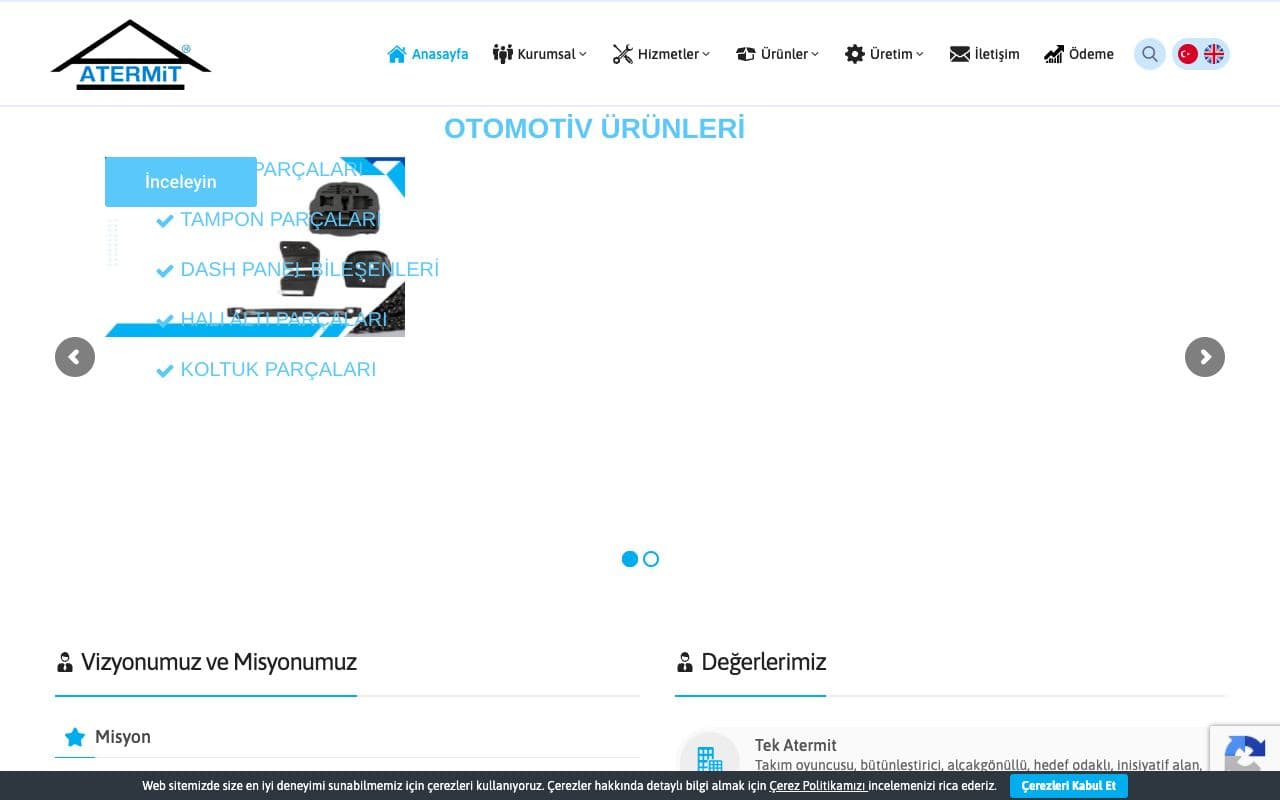
Task: Select the second slider dot
Action: (x=651, y=559)
